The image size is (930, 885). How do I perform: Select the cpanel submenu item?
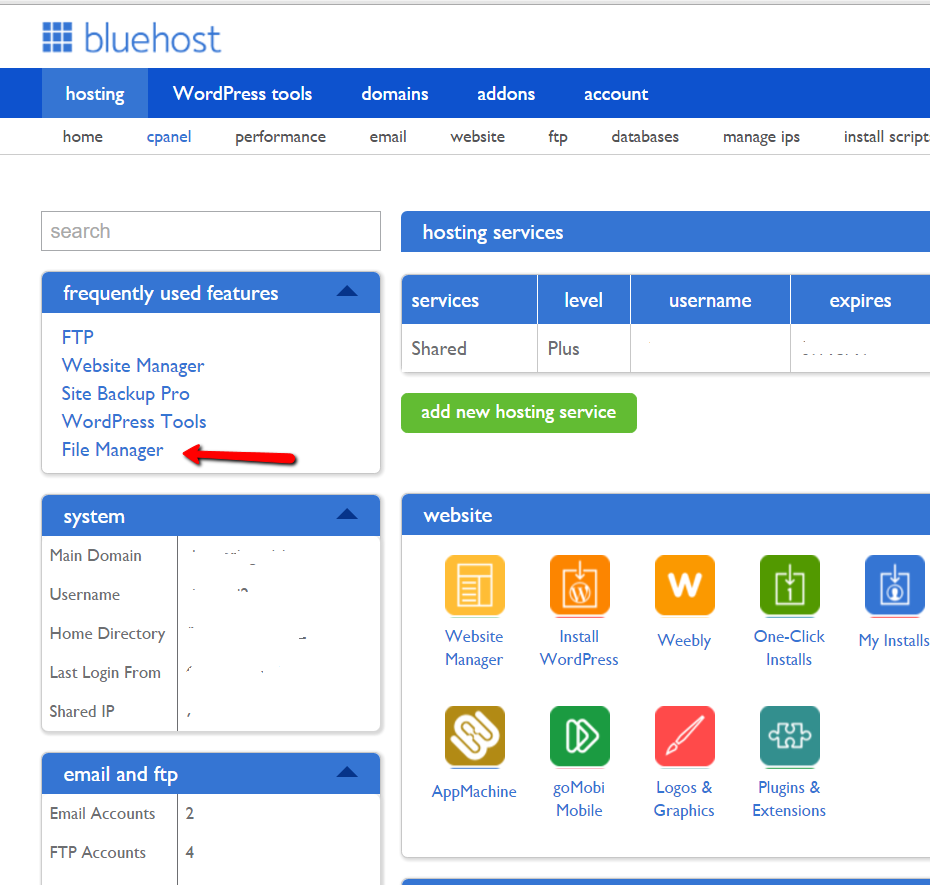click(169, 137)
